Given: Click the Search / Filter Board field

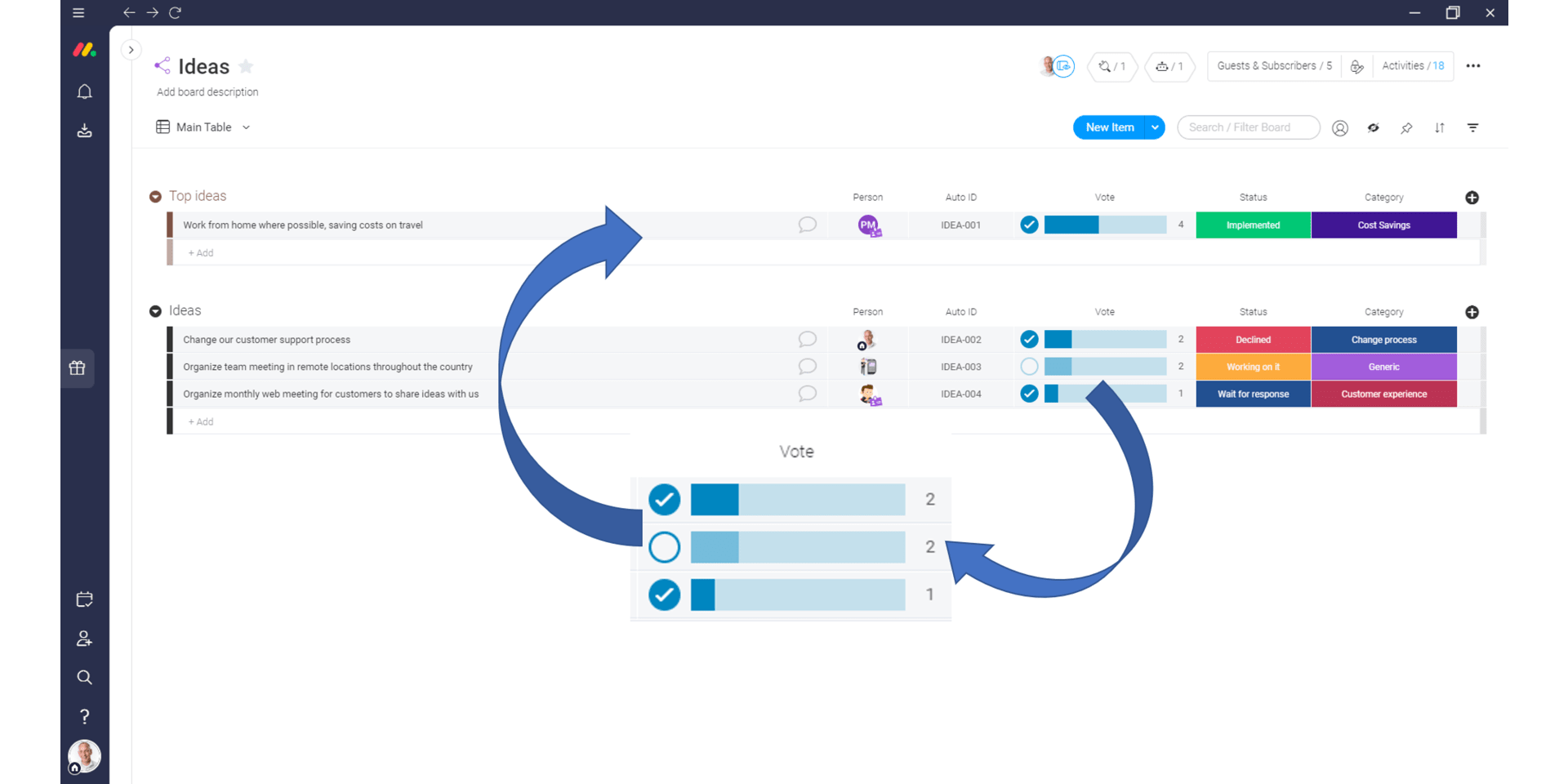Looking at the screenshot, I should [1248, 127].
